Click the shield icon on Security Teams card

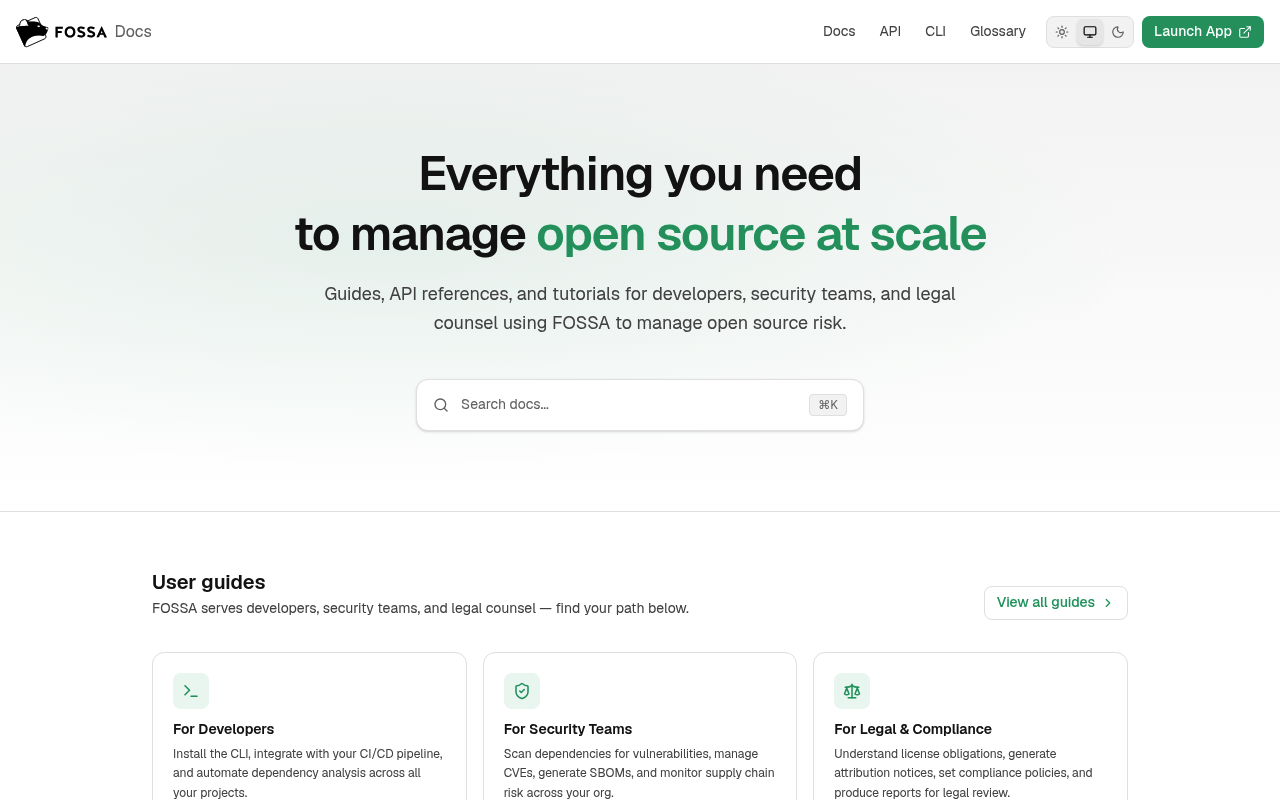tap(522, 691)
